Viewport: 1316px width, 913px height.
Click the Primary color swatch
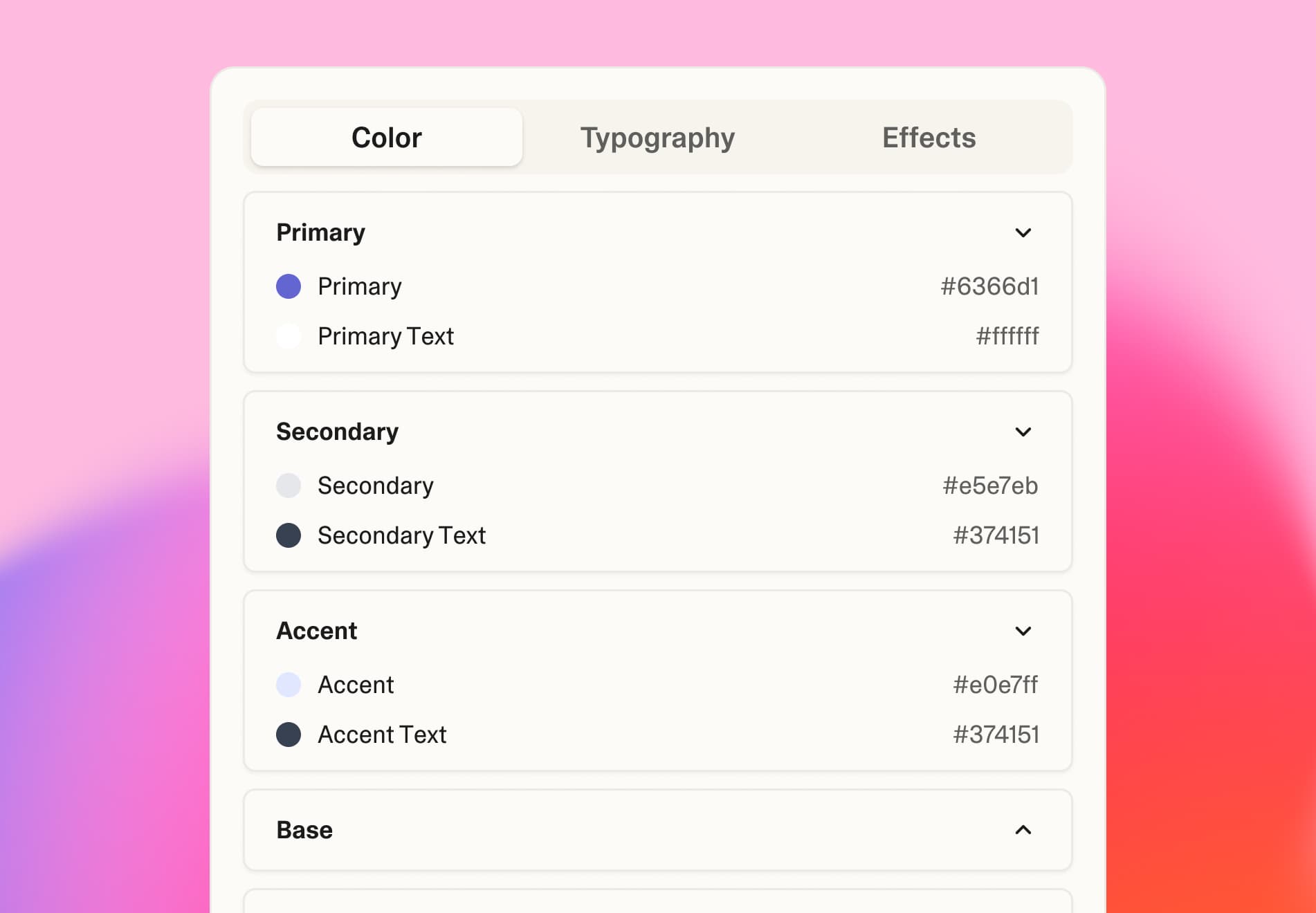point(289,286)
